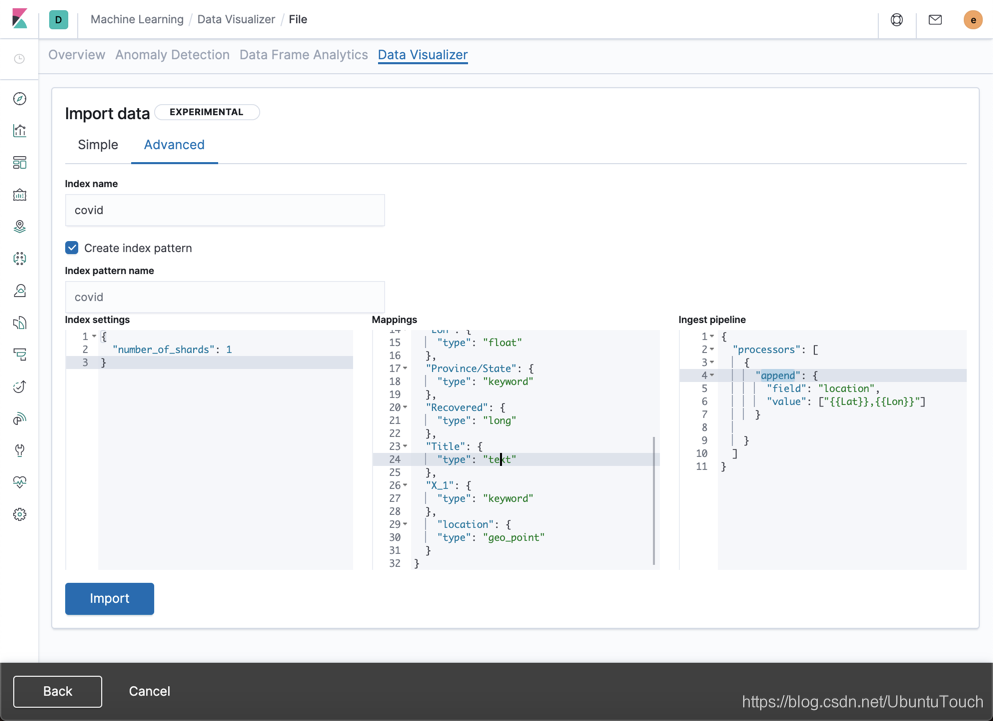Open APM from the sidebar

[20, 355]
